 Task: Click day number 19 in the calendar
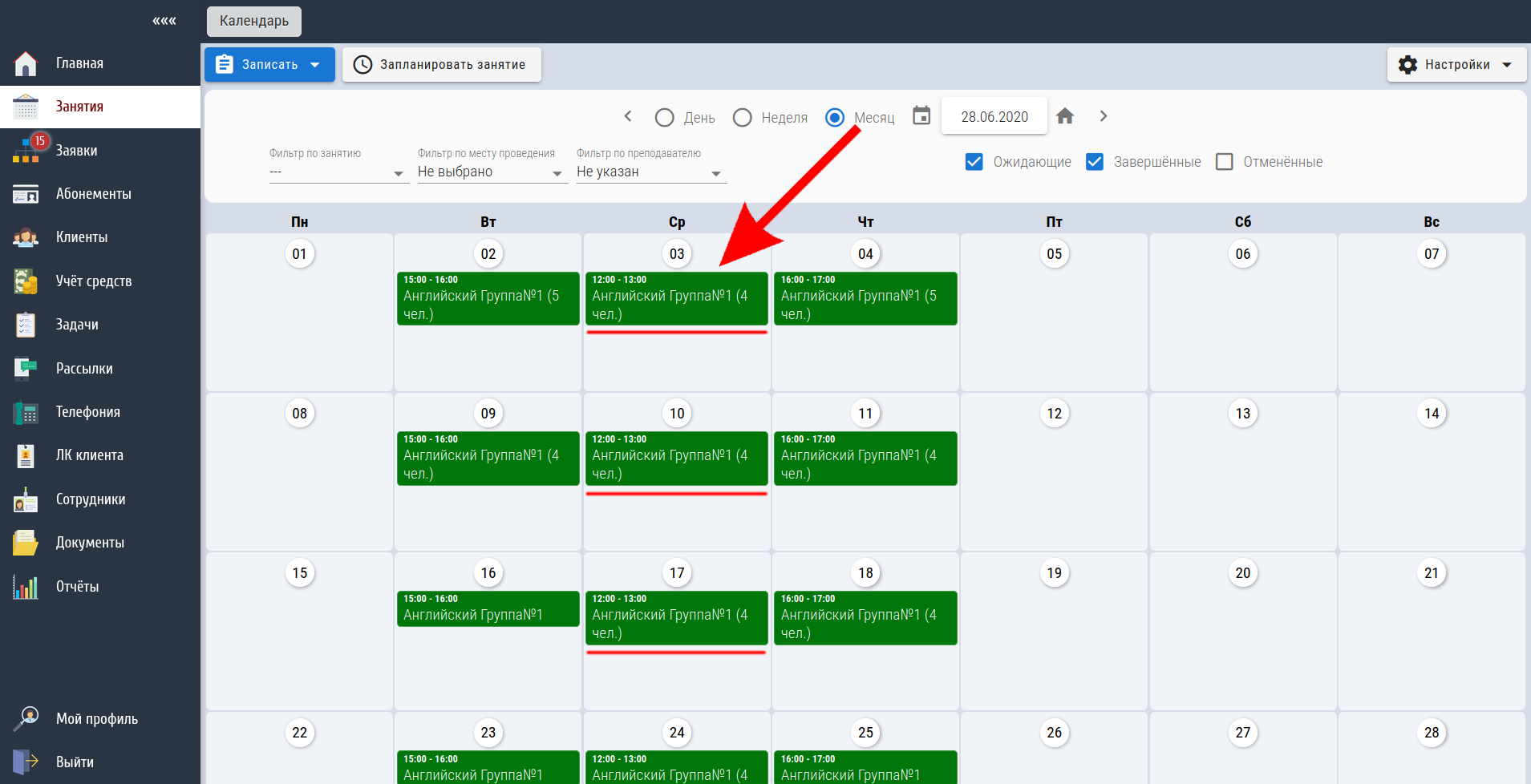click(x=1055, y=573)
